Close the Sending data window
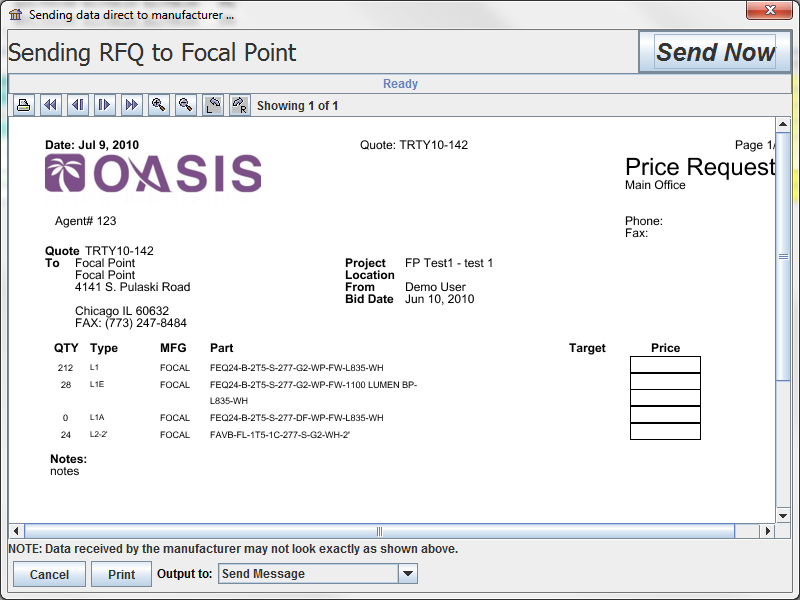800x600 pixels. coord(770,10)
